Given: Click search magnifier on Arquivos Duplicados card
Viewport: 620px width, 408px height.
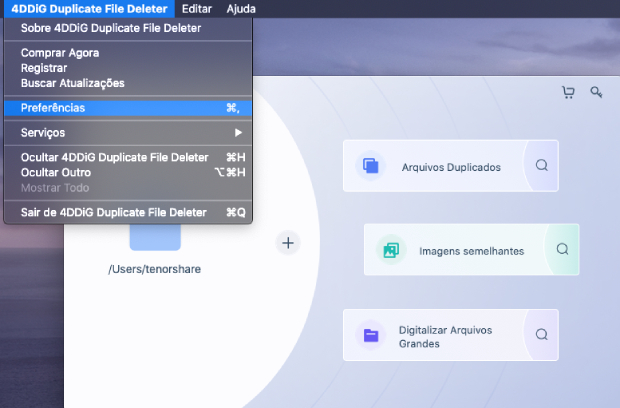Looking at the screenshot, I should pyautogui.click(x=541, y=166).
